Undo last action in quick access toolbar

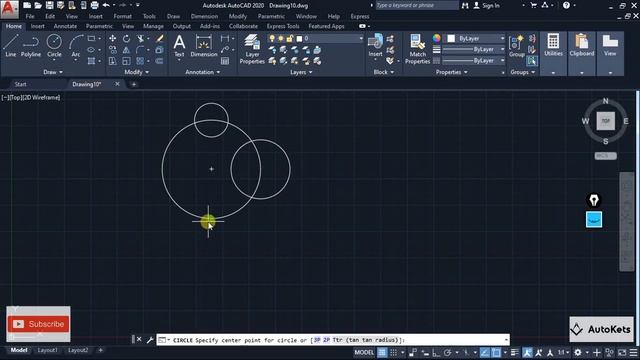tap(106, 5)
